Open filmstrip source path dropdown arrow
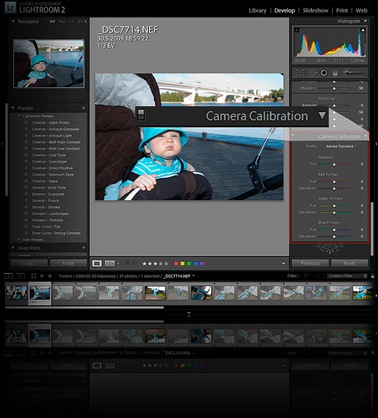 point(193,276)
